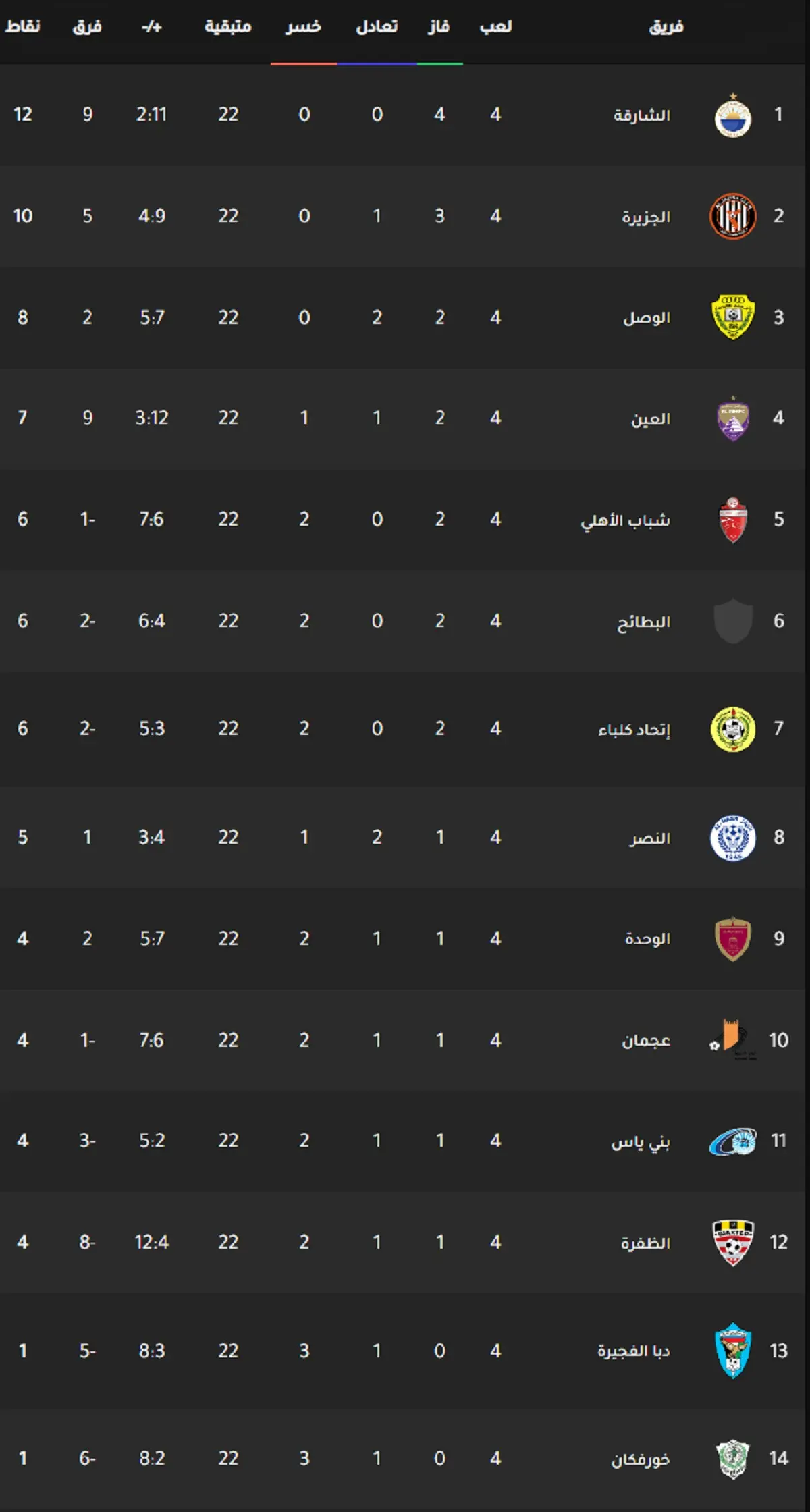Sort by the نقاط points column header
The height and width of the screenshot is (1512, 810).
22,26
